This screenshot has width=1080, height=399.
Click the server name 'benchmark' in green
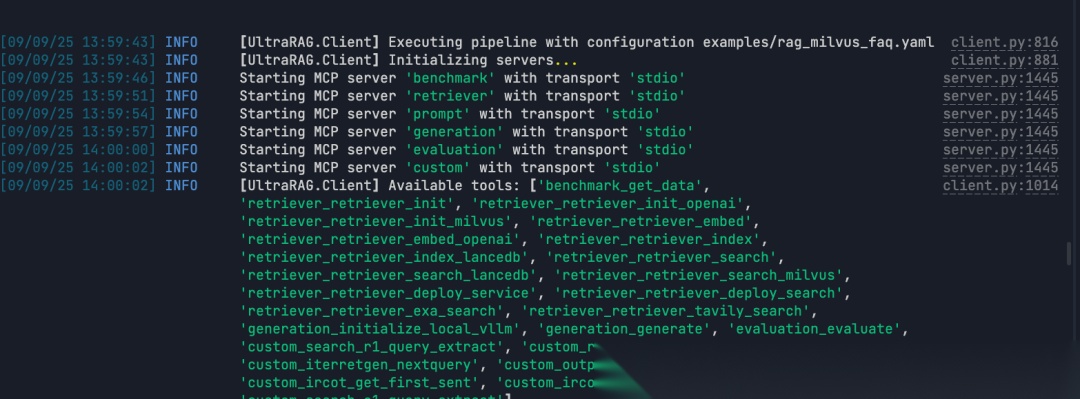(x=450, y=79)
